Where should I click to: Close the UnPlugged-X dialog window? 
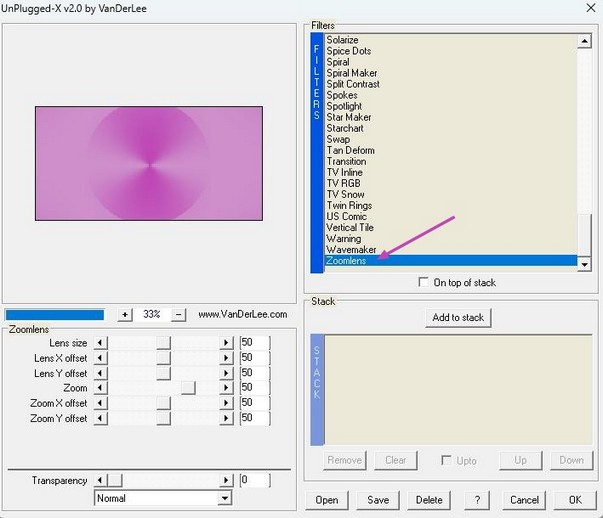(x=591, y=8)
